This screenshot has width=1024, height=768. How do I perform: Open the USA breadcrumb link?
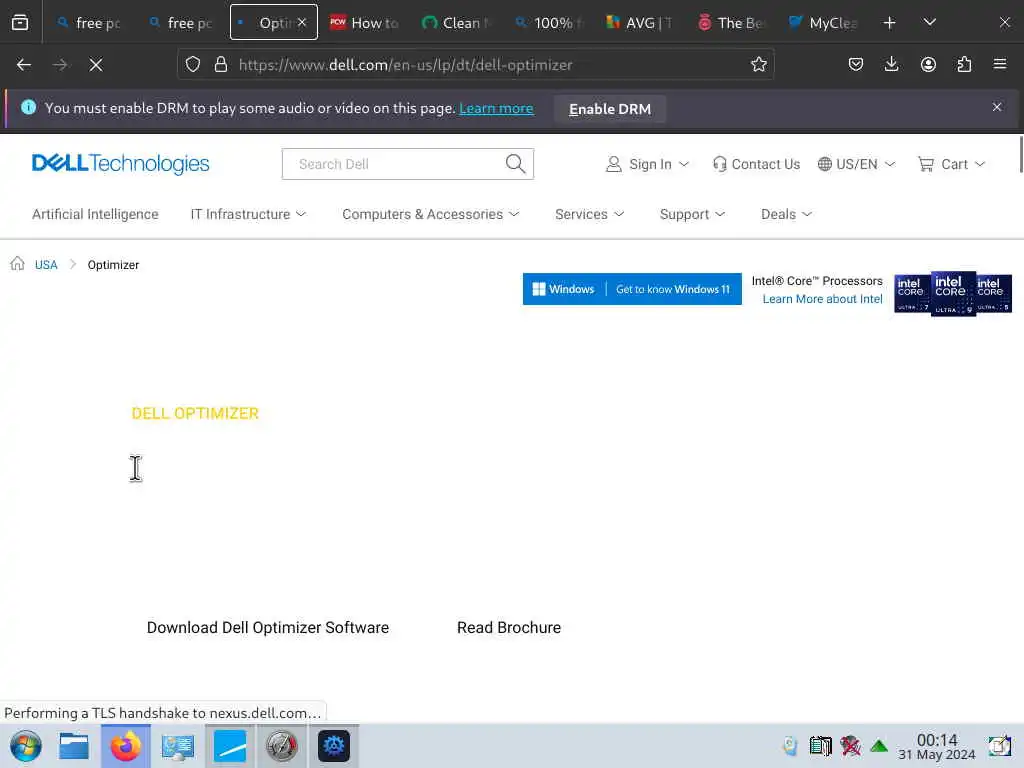pyautogui.click(x=46, y=264)
